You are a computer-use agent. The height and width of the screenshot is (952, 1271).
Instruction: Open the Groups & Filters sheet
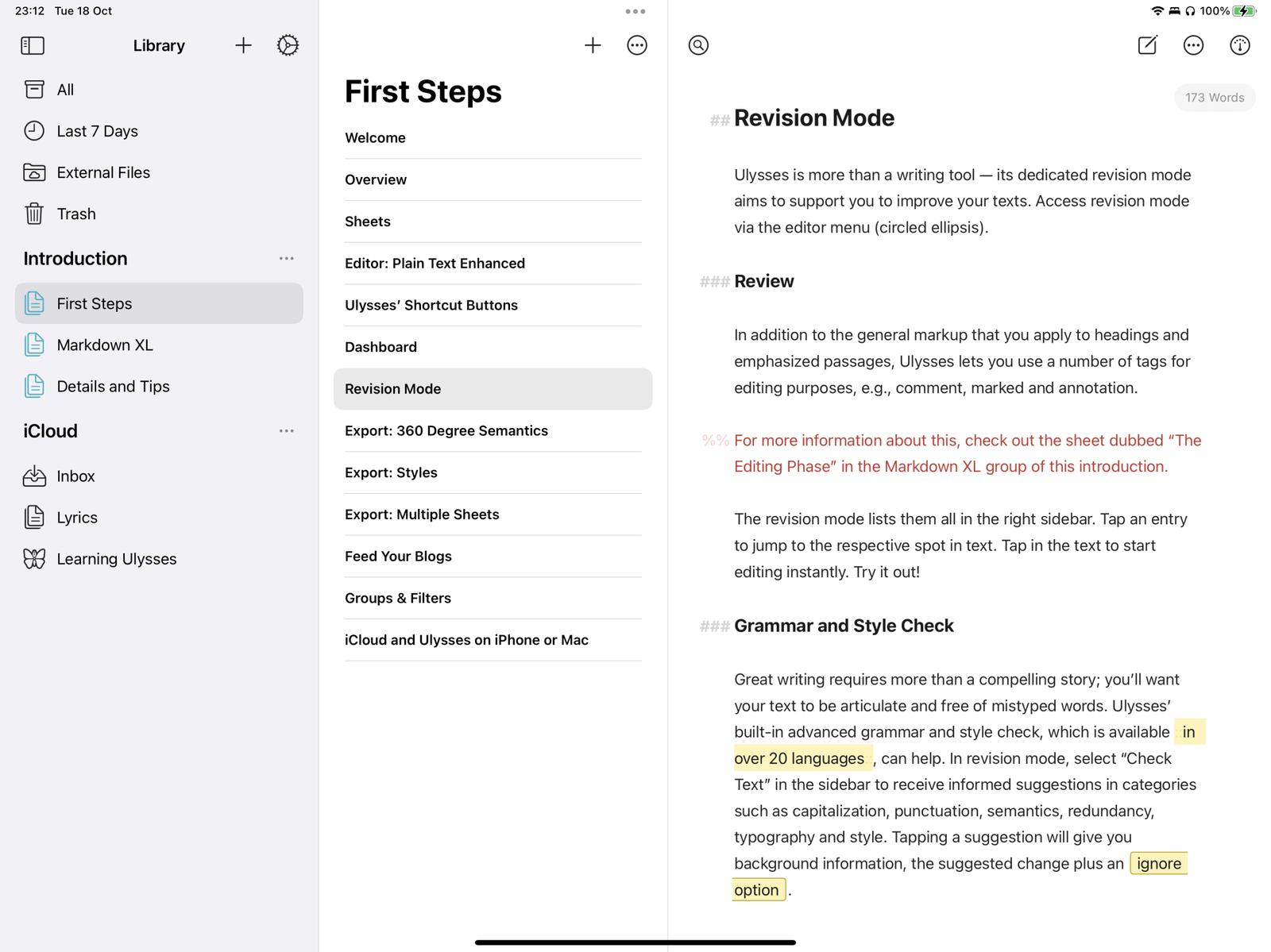(493, 598)
